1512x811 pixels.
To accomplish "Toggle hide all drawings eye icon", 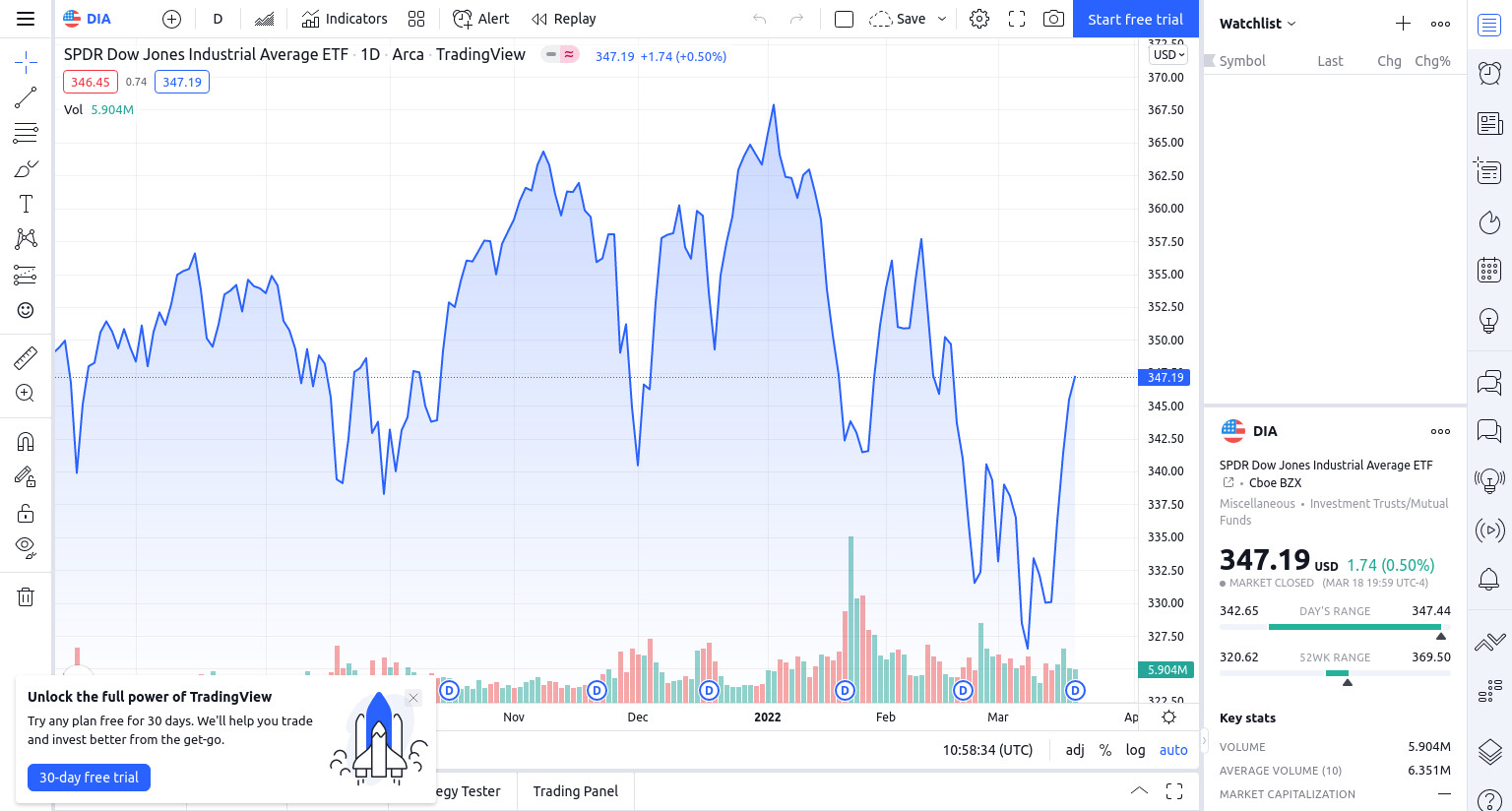I will (x=26, y=548).
